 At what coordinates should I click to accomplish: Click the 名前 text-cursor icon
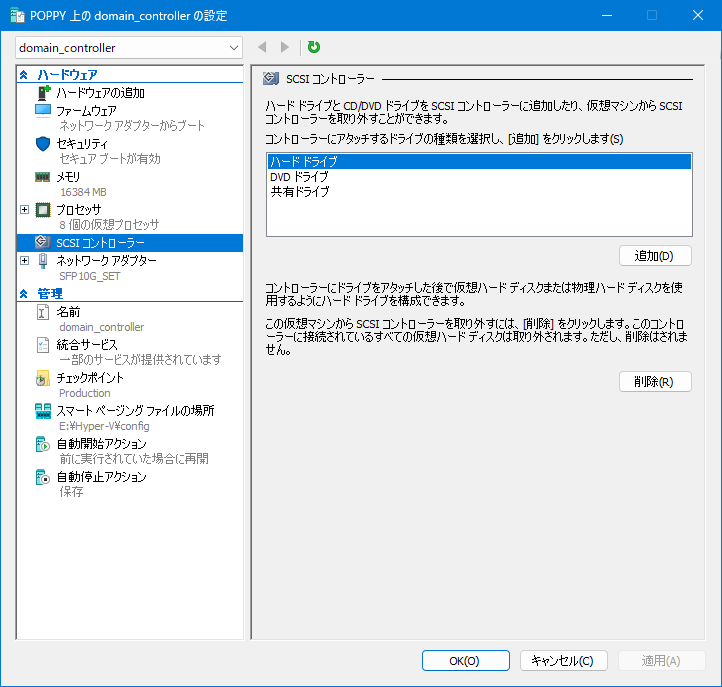(x=42, y=312)
